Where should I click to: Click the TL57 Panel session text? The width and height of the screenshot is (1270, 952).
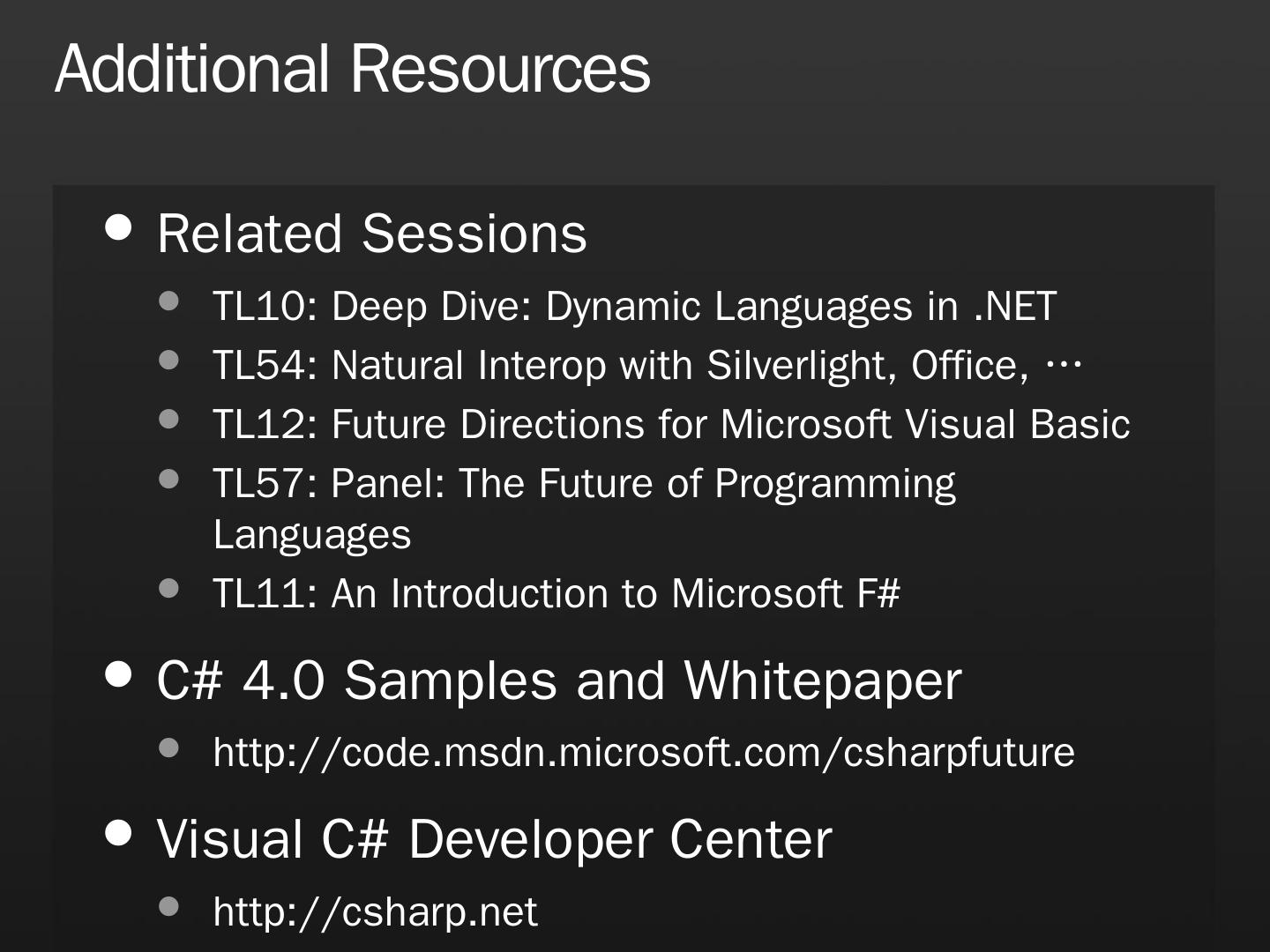(584, 484)
